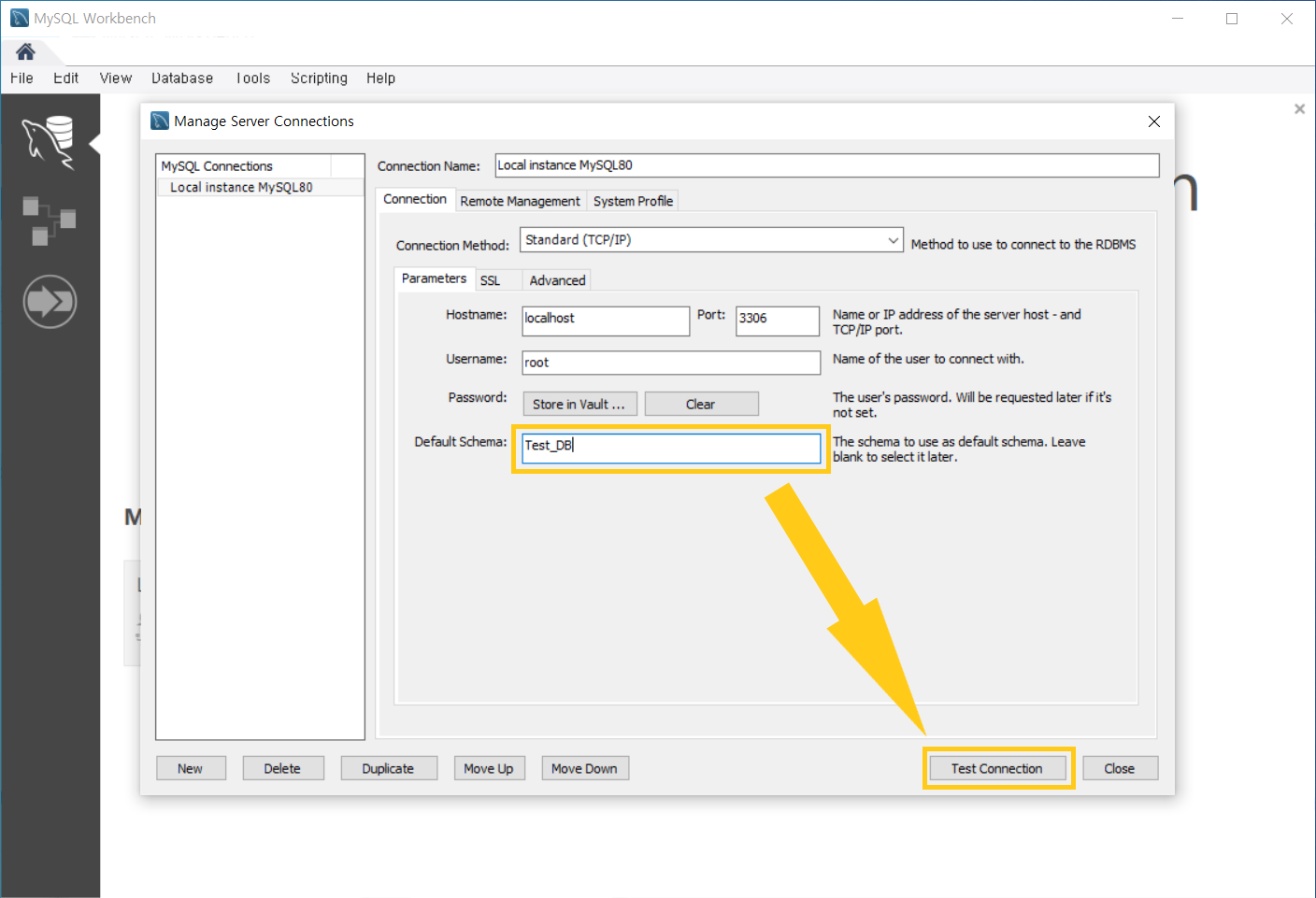The image size is (1316, 898).
Task: Click the Port input field
Action: (x=778, y=321)
